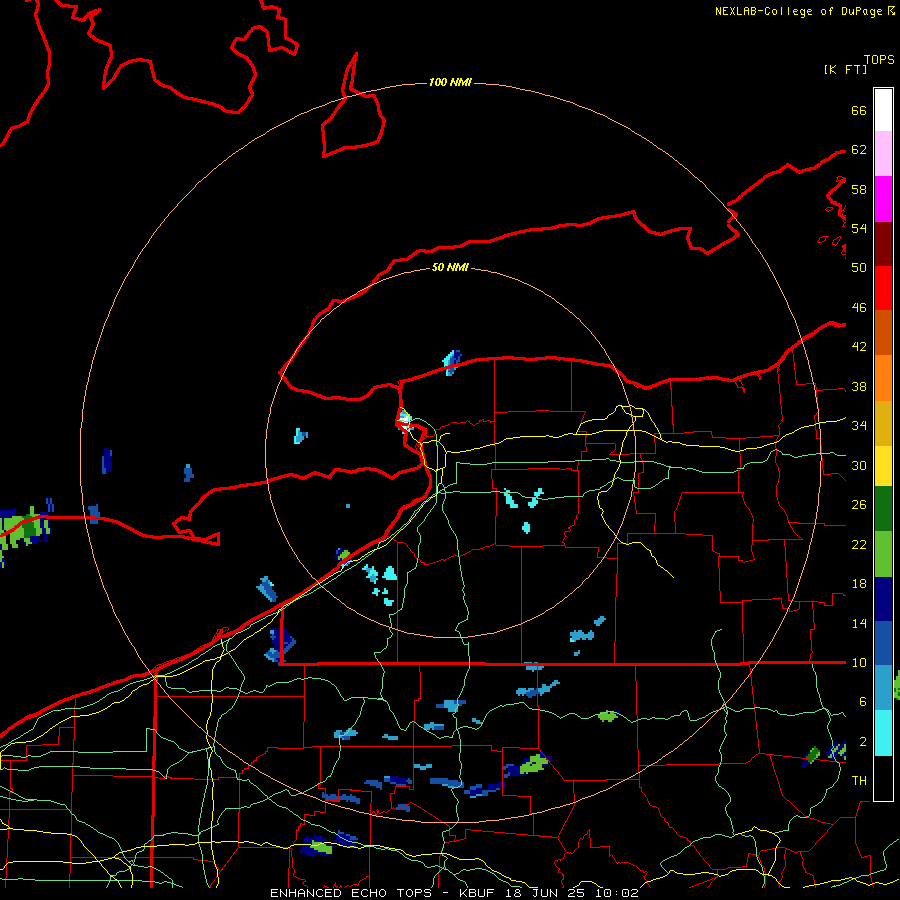Image resolution: width=900 pixels, height=900 pixels.
Task: Pick the navy blue legend swatch
Action: click(x=883, y=599)
